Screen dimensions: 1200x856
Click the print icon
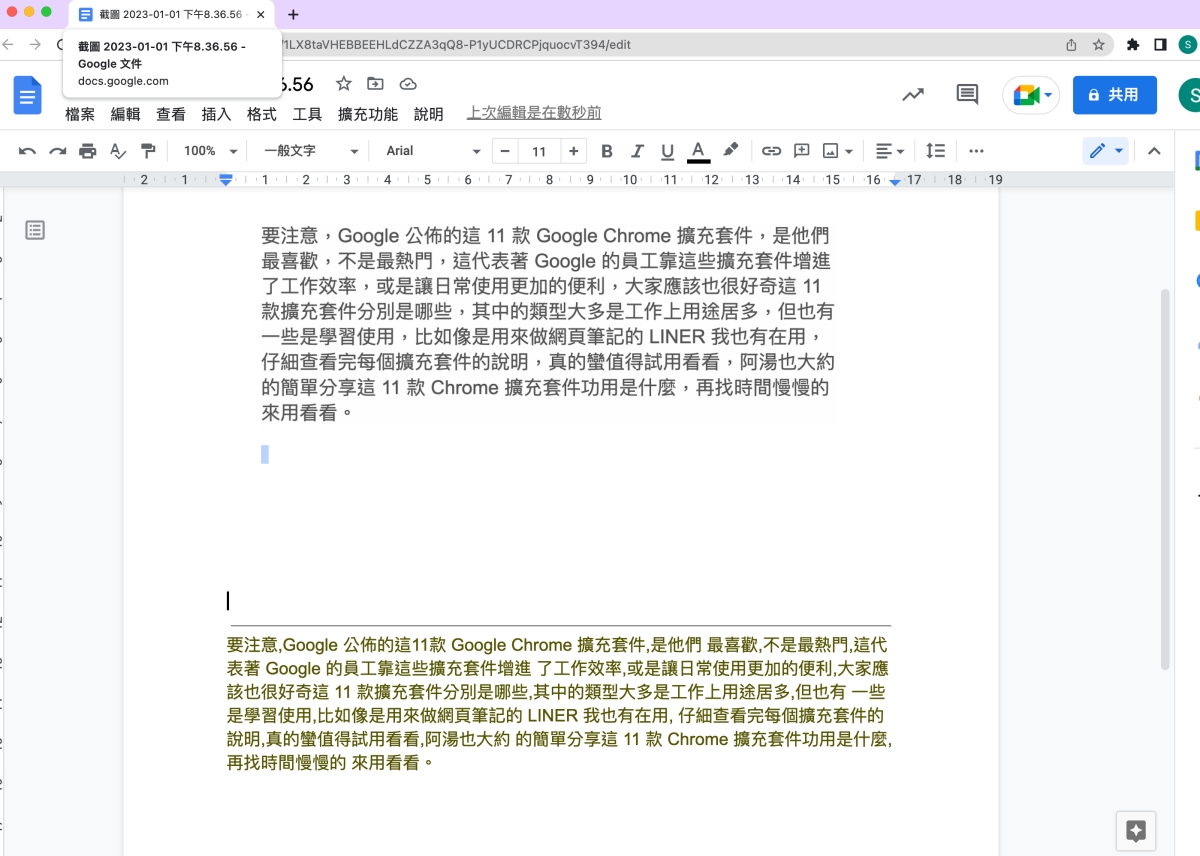click(88, 151)
